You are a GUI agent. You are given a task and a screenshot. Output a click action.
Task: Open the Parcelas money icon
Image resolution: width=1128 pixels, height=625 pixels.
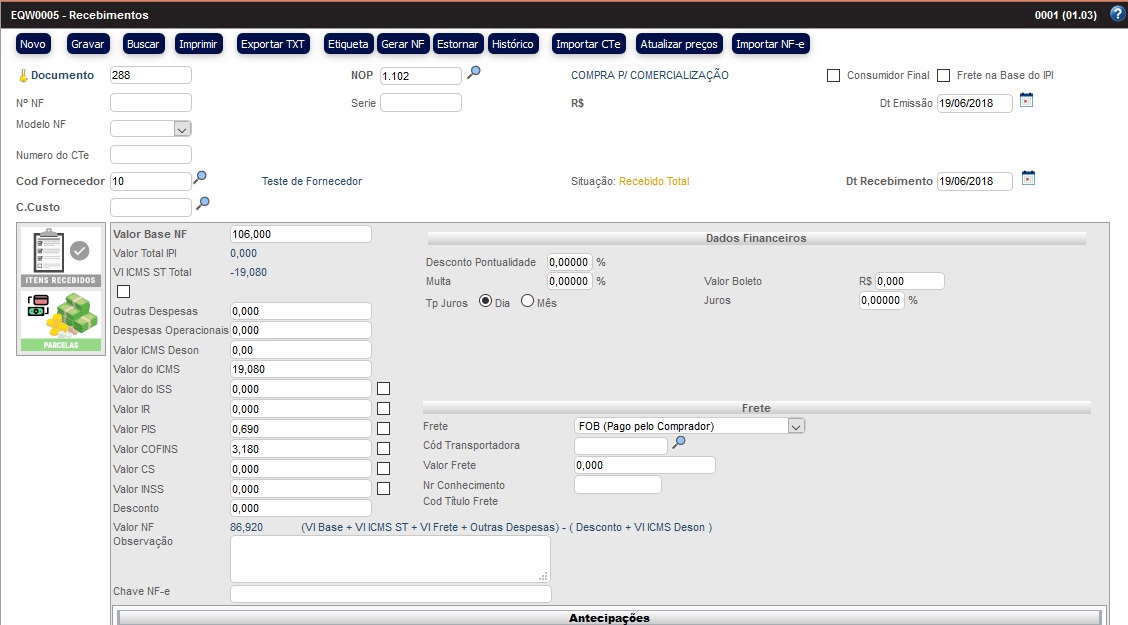click(61, 322)
